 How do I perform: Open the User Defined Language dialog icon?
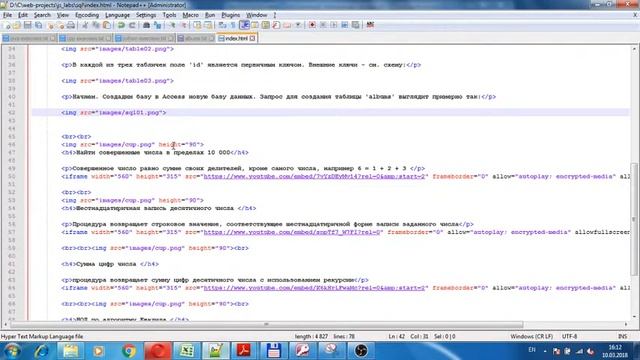255,25
